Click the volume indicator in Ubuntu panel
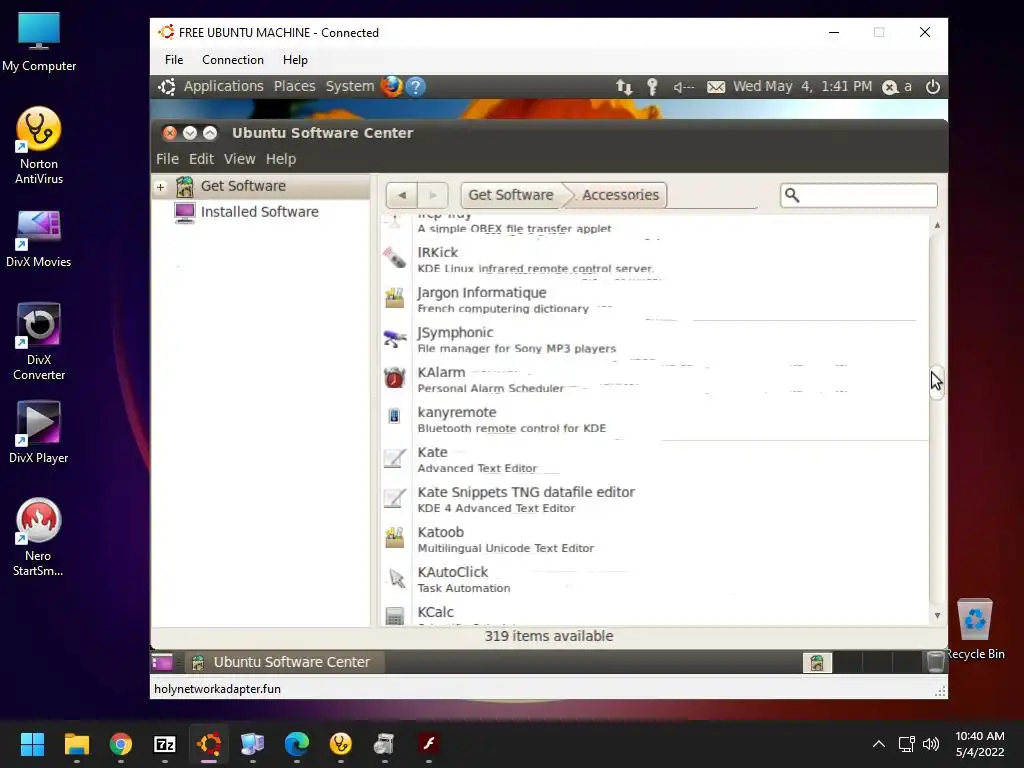The image size is (1024, 768). click(684, 87)
